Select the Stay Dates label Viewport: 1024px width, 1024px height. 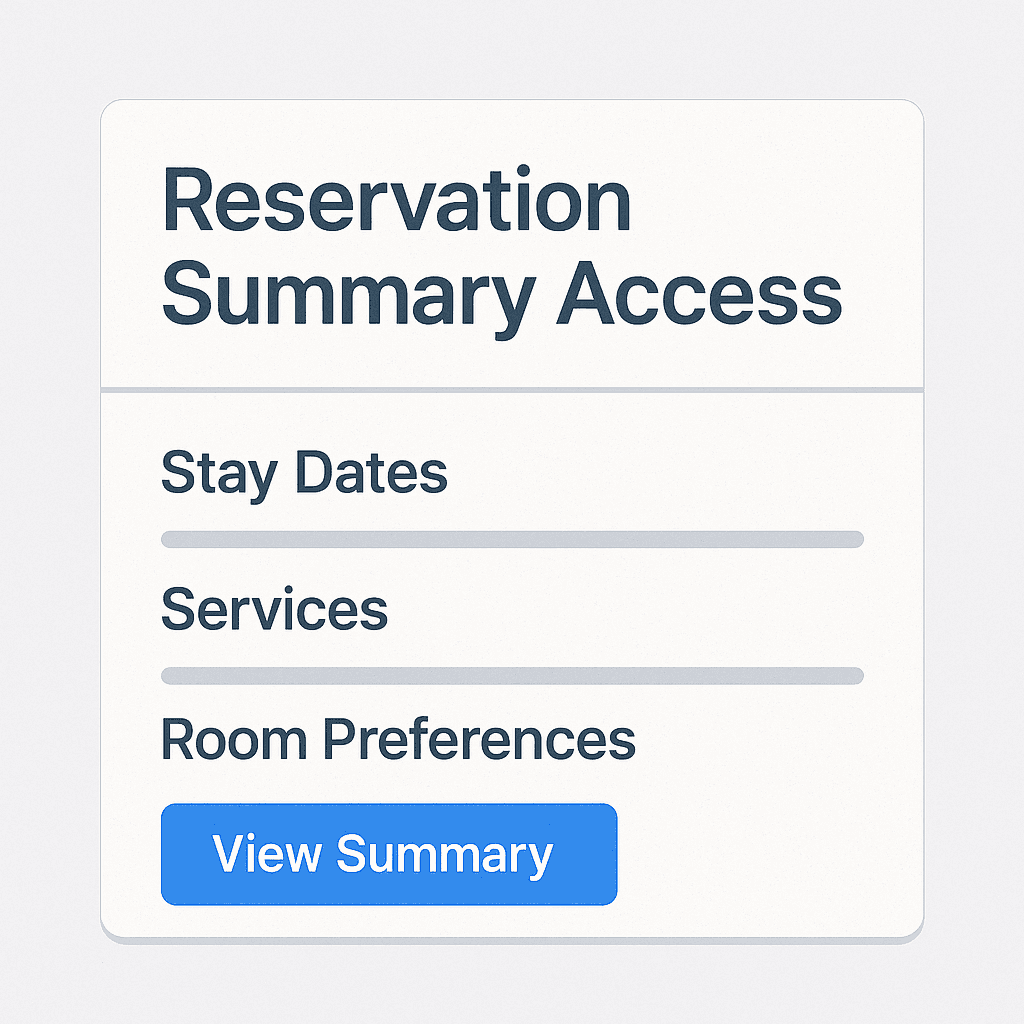tap(304, 473)
